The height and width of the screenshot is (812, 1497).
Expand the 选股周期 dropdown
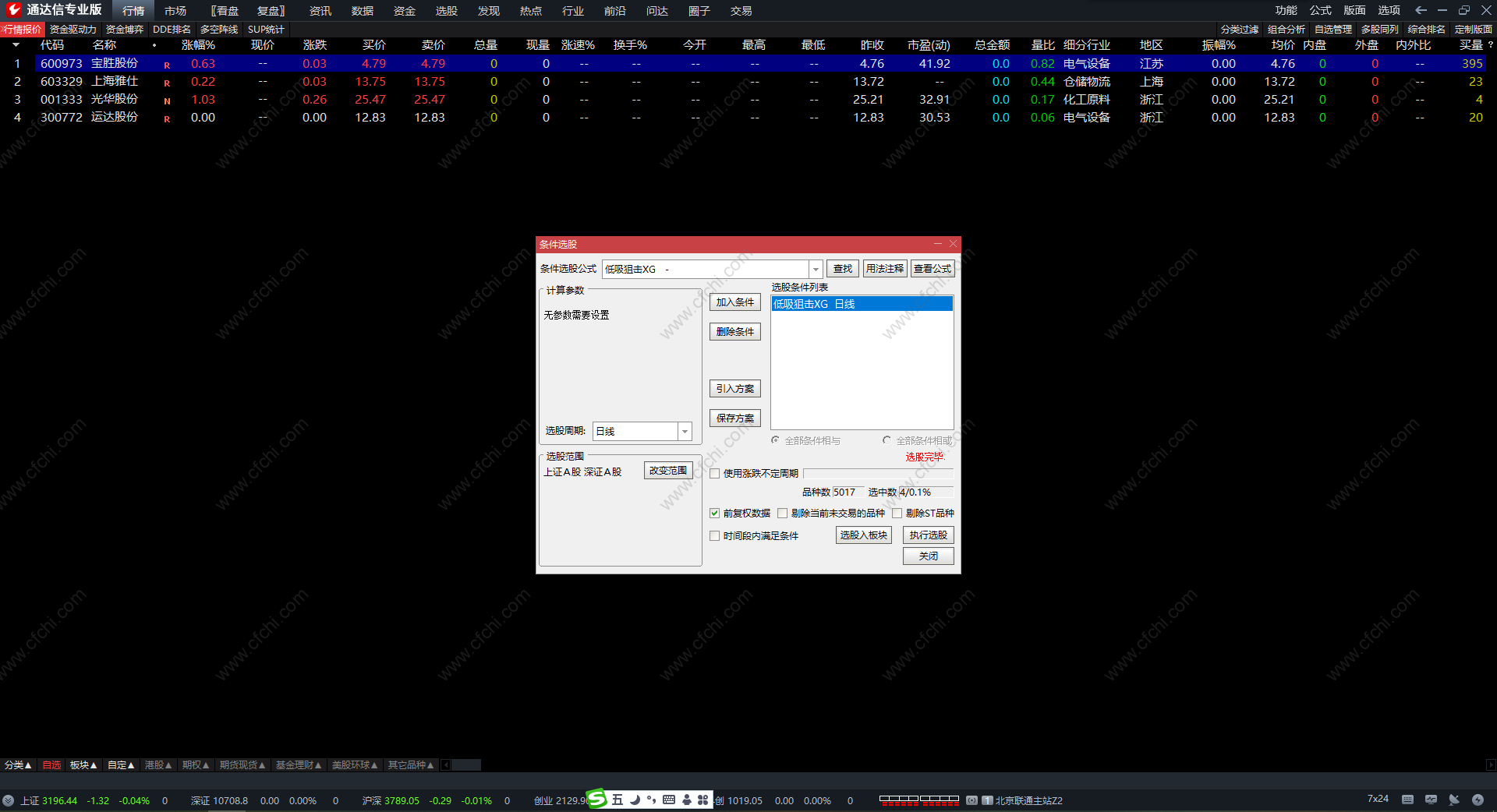(x=685, y=431)
